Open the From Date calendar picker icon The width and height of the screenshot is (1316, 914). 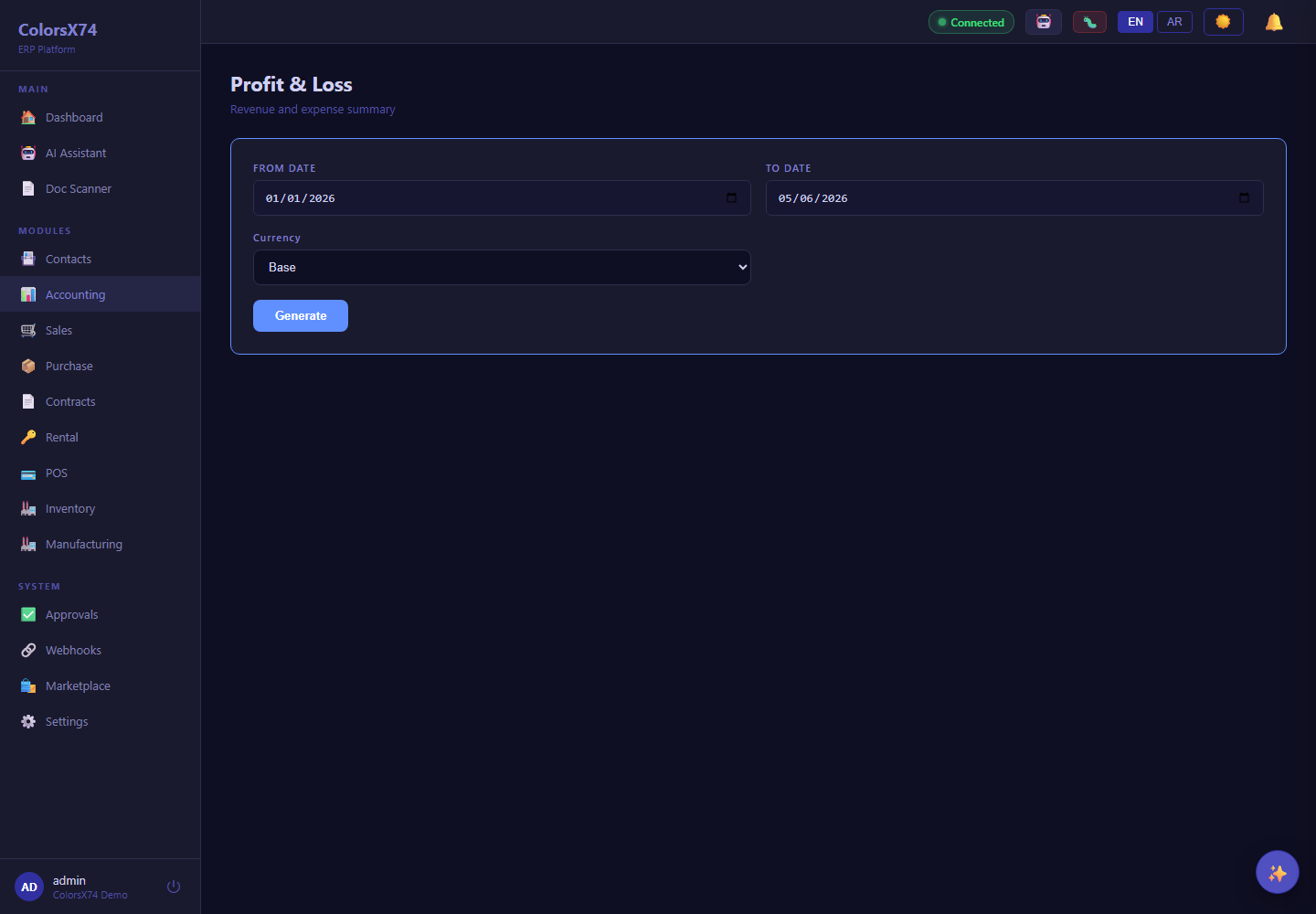[731, 197]
